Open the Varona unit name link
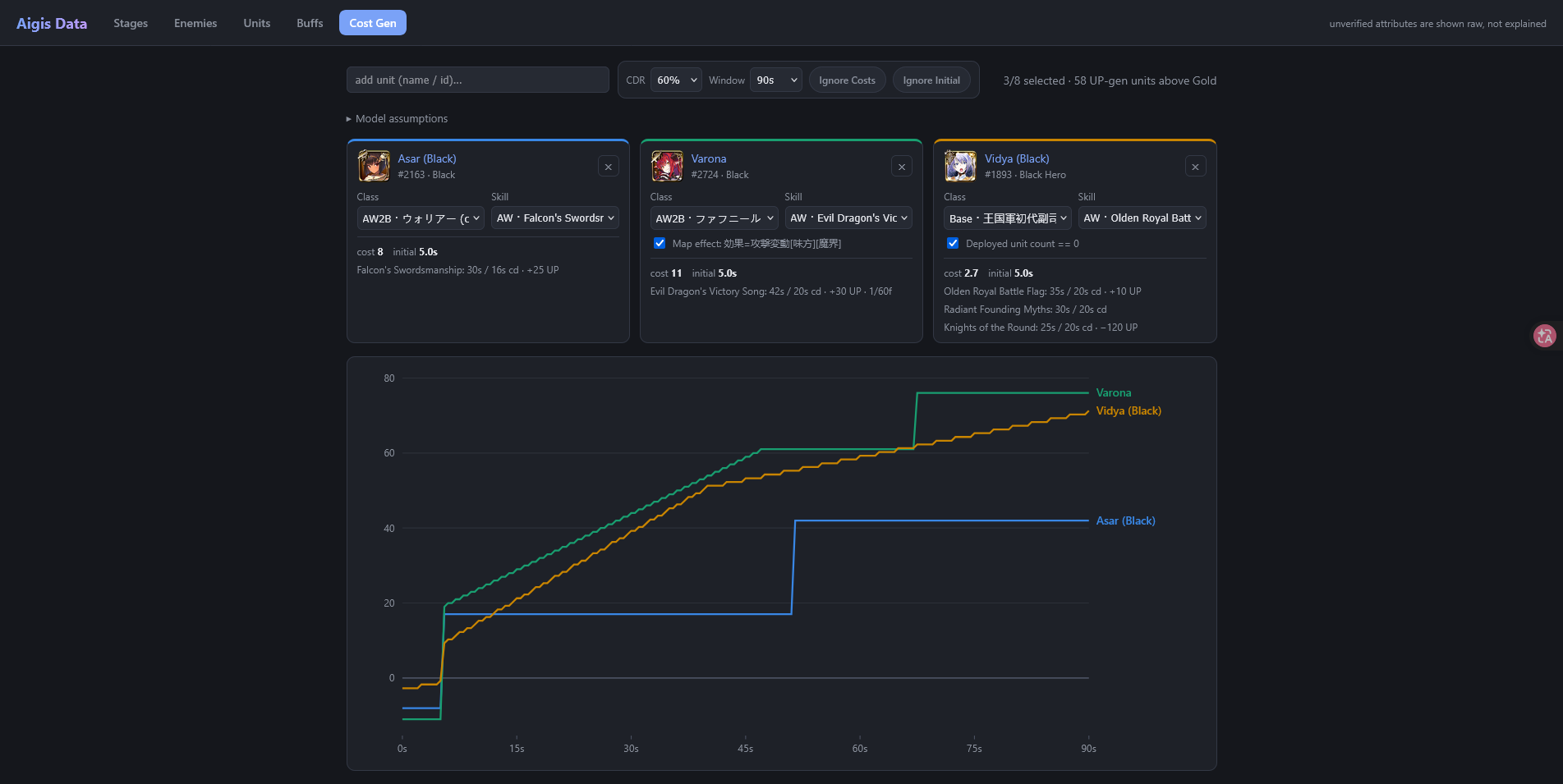This screenshot has width=1563, height=784. click(708, 158)
